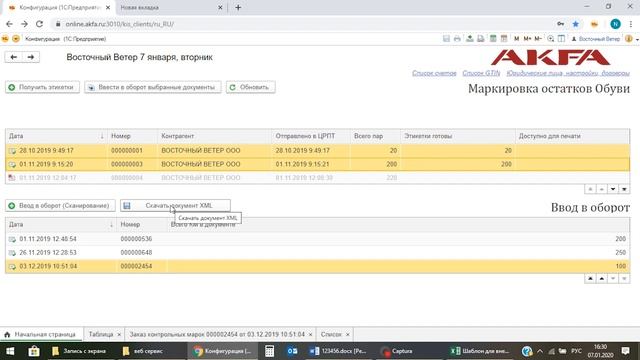Viewport: 640px width, 360px height.
Task: Click the Chrome address bar URL
Action: pyautogui.click(x=120, y=24)
